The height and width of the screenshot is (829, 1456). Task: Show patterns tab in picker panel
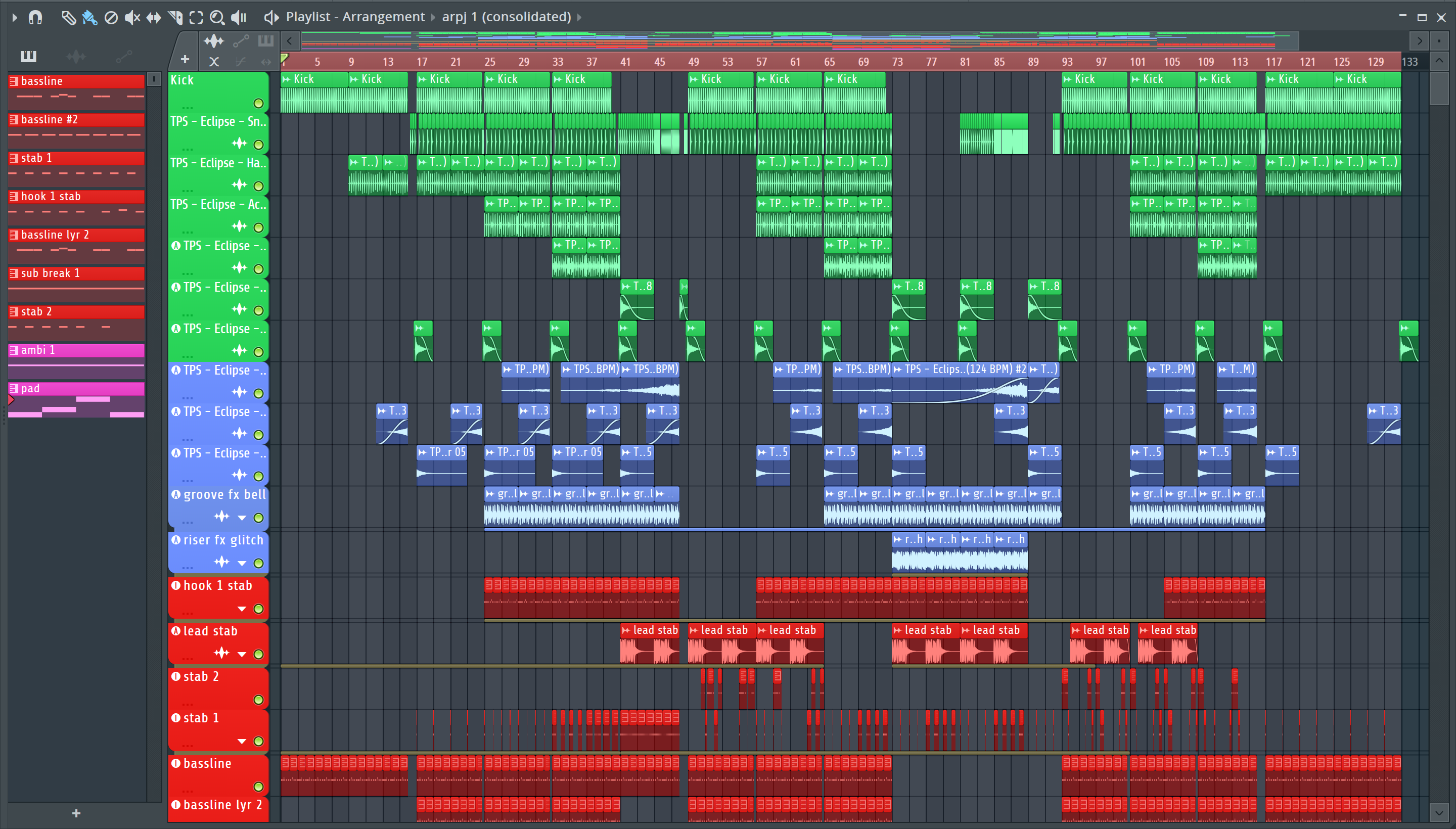point(28,56)
